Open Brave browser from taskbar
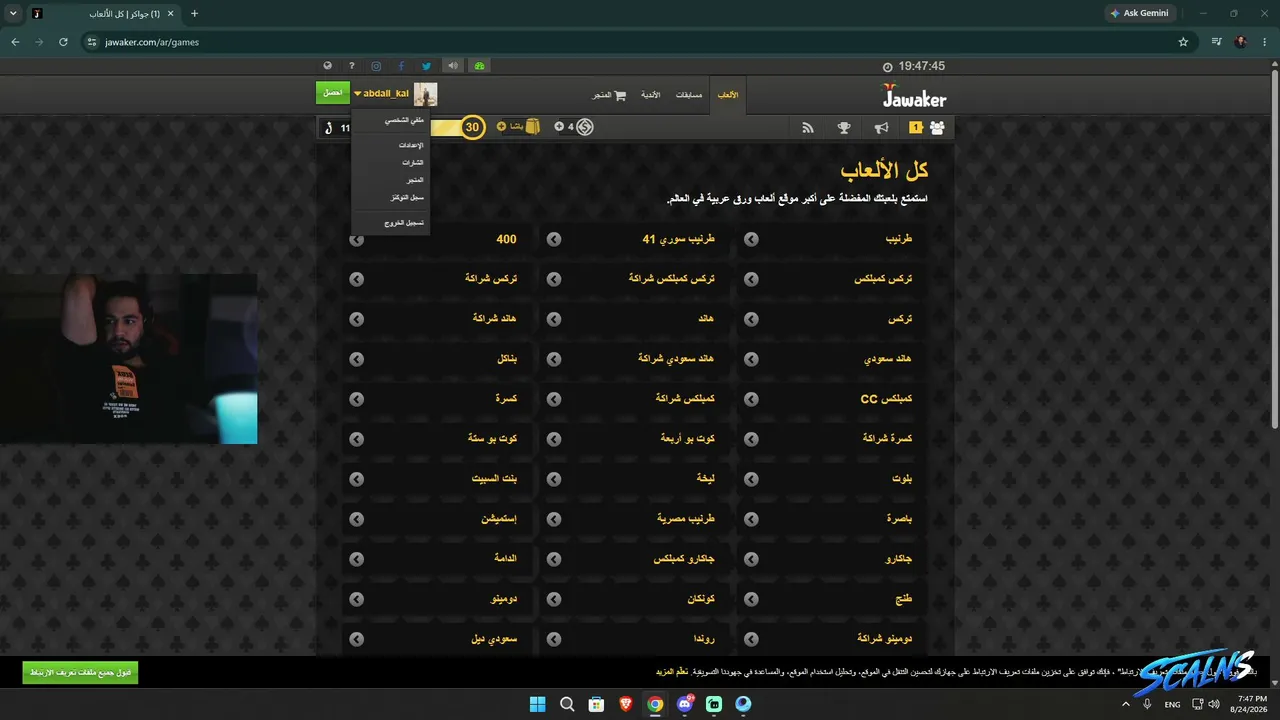 point(626,704)
